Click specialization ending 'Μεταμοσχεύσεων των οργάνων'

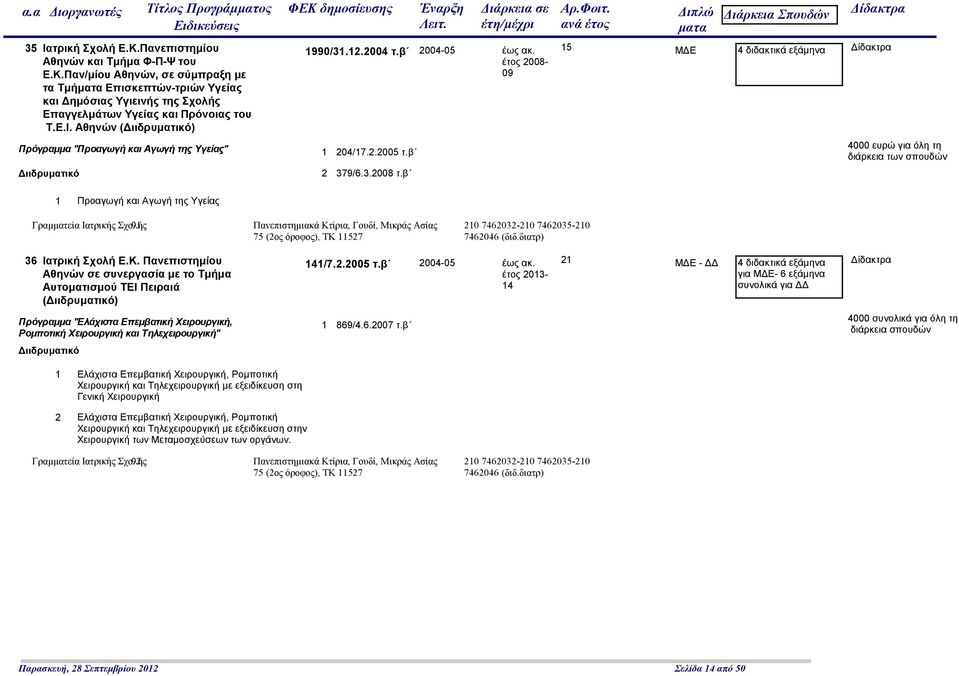[192, 429]
